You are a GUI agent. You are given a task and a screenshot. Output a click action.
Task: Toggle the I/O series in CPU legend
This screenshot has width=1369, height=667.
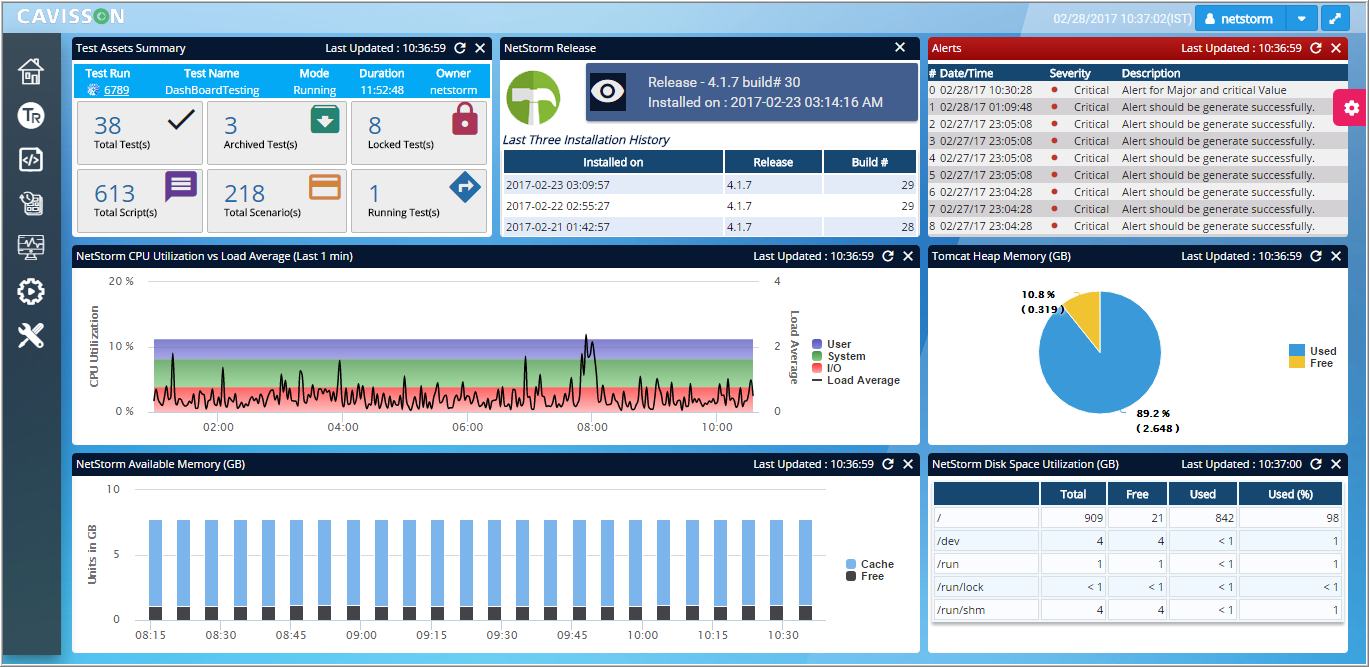827,368
